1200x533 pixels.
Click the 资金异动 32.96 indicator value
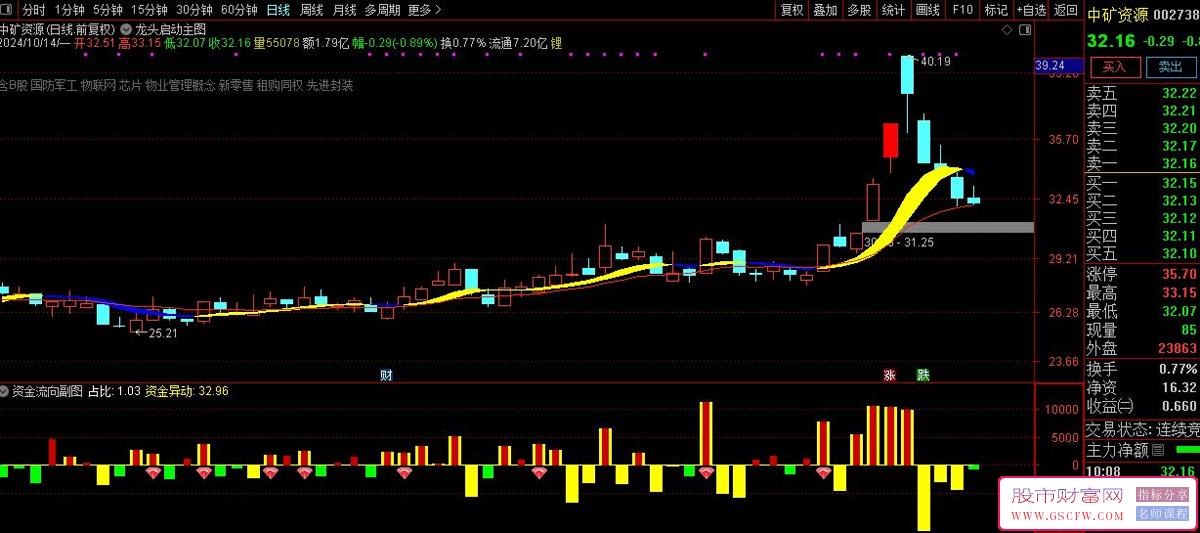(187, 391)
